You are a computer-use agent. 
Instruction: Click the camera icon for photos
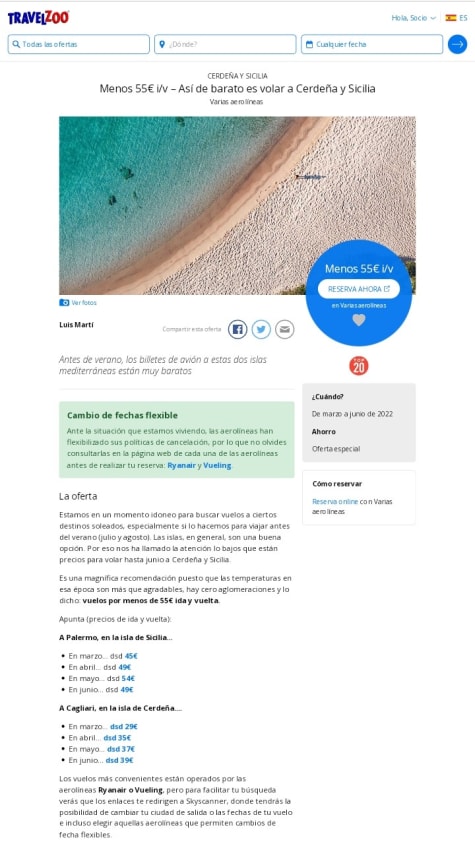[x=64, y=303]
